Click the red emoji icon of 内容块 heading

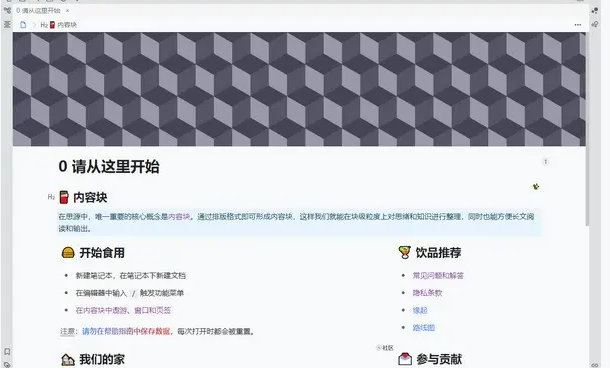(x=64, y=197)
